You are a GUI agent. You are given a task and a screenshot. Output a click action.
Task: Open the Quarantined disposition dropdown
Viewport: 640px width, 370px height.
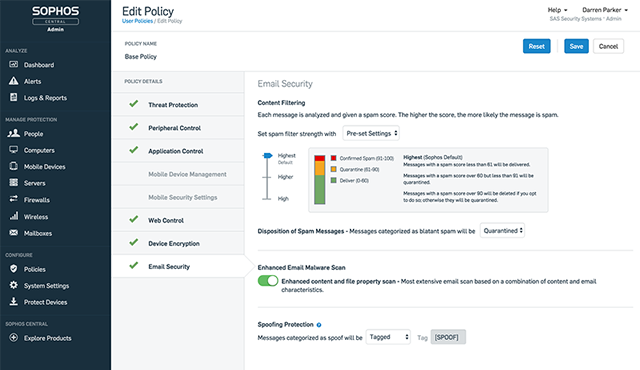pos(502,230)
